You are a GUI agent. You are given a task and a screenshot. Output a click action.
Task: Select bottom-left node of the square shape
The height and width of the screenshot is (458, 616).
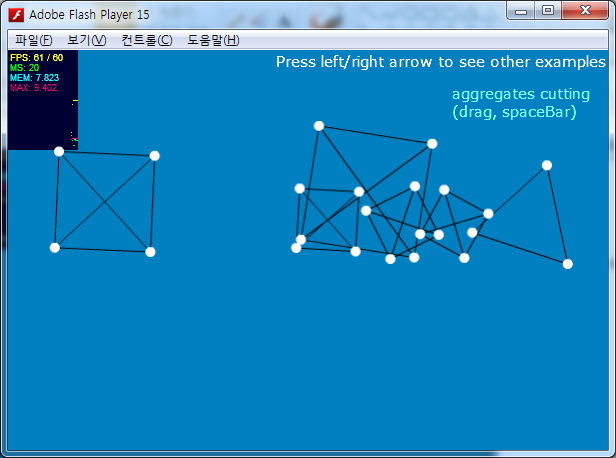(x=55, y=247)
